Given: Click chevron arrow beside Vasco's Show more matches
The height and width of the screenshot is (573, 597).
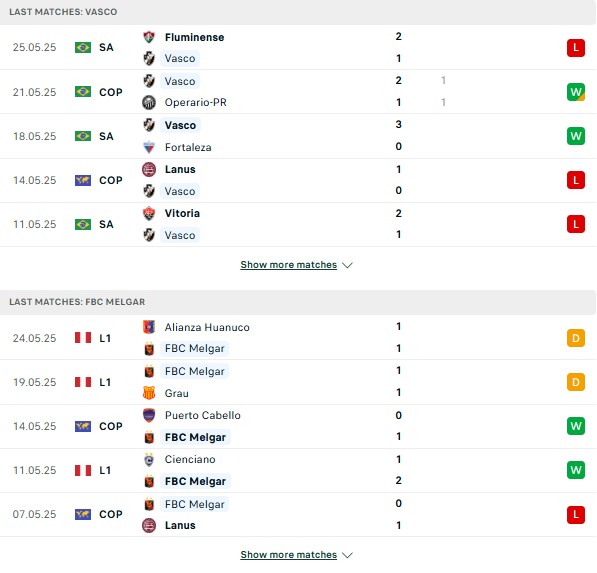Looking at the screenshot, I should 347,265.
